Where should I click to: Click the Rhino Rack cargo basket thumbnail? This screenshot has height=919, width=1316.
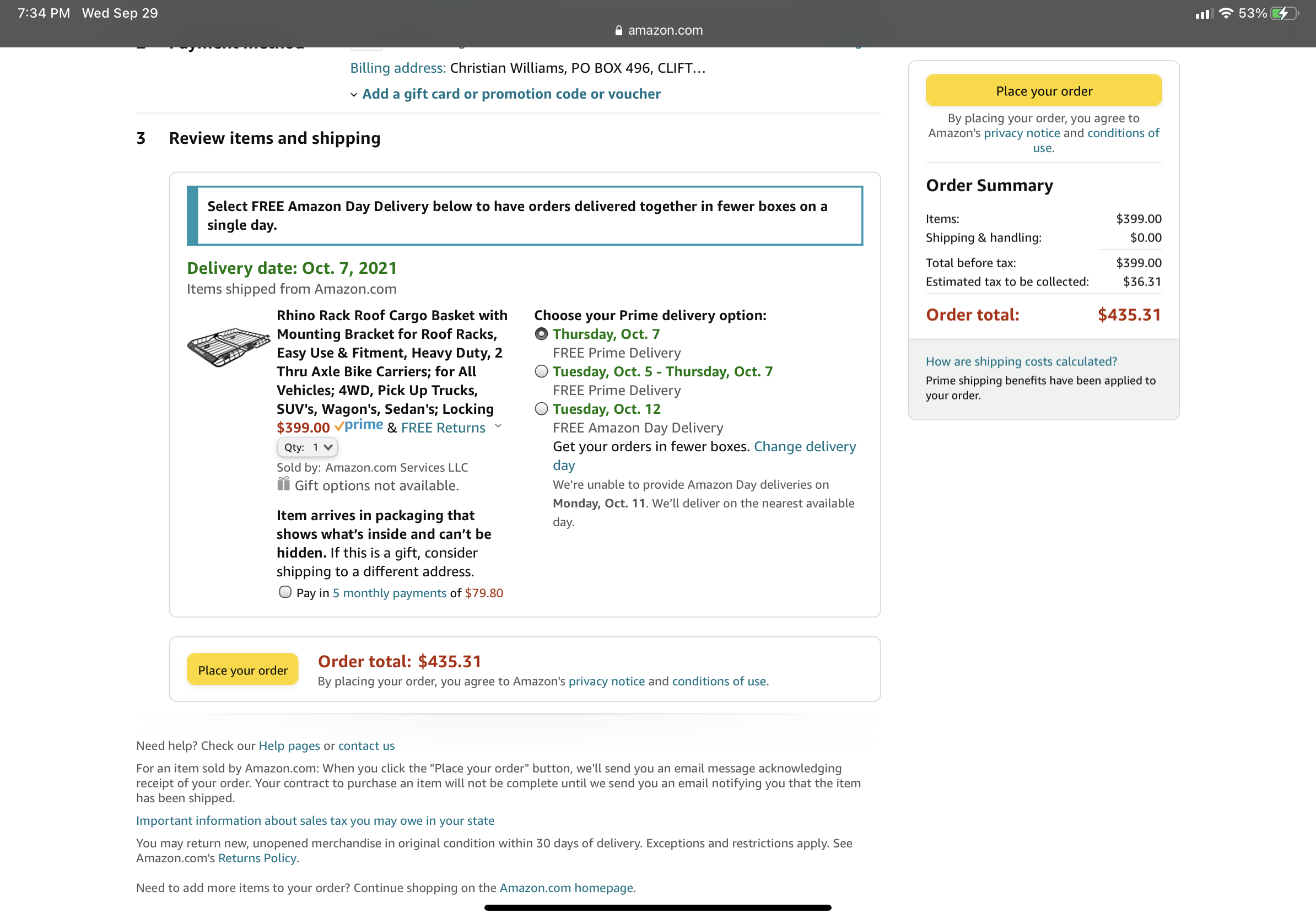(x=229, y=347)
